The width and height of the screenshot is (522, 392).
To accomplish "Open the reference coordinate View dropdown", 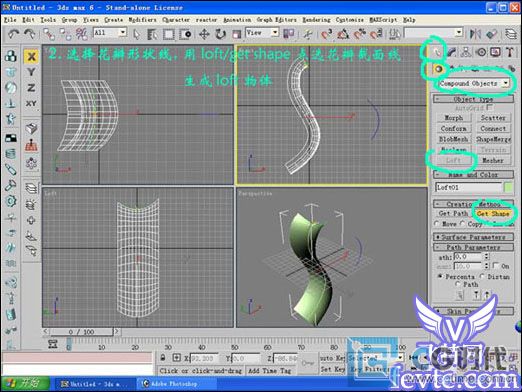I will [275, 32].
